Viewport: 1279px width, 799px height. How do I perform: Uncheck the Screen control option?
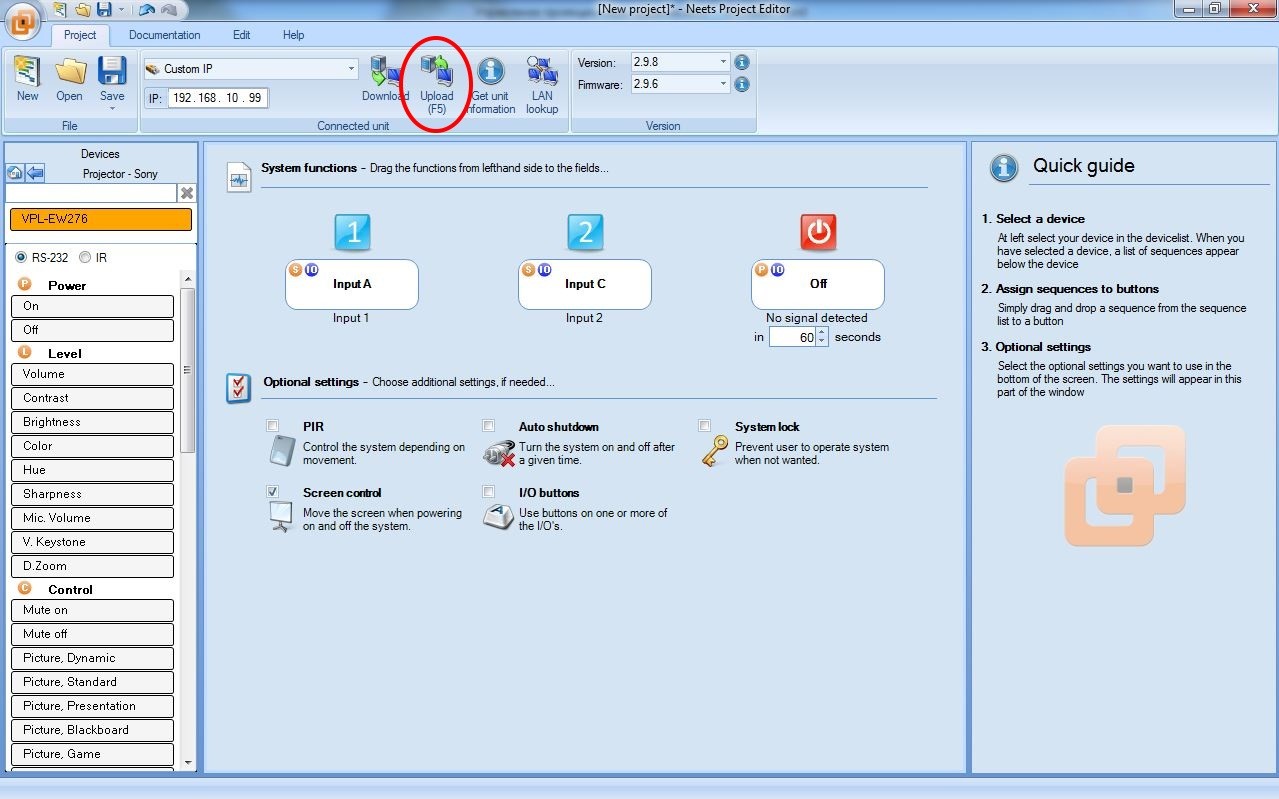pyautogui.click(x=273, y=492)
